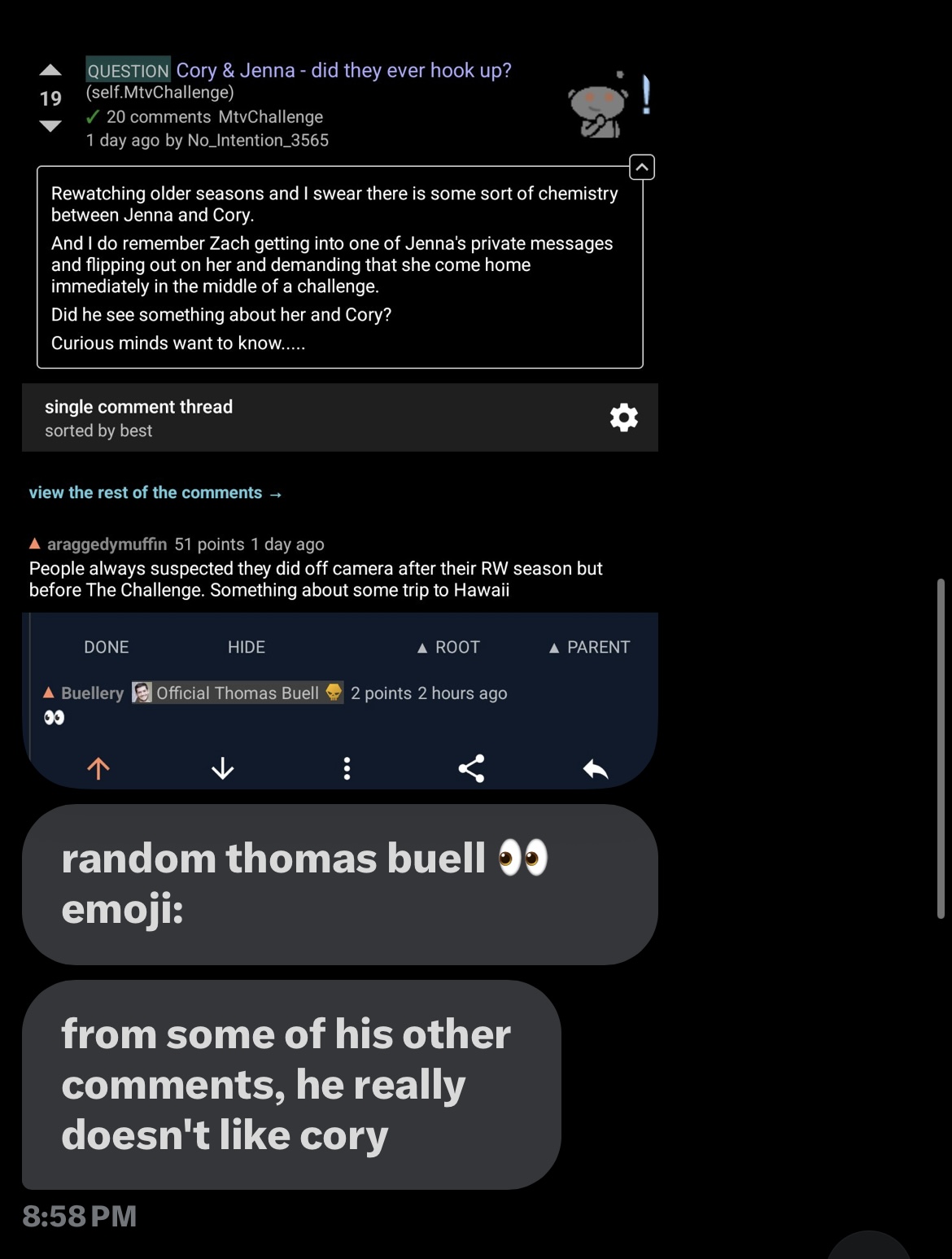Image resolution: width=952 pixels, height=1259 pixels.
Task: Open the post title link
Action: pyautogui.click(x=344, y=70)
